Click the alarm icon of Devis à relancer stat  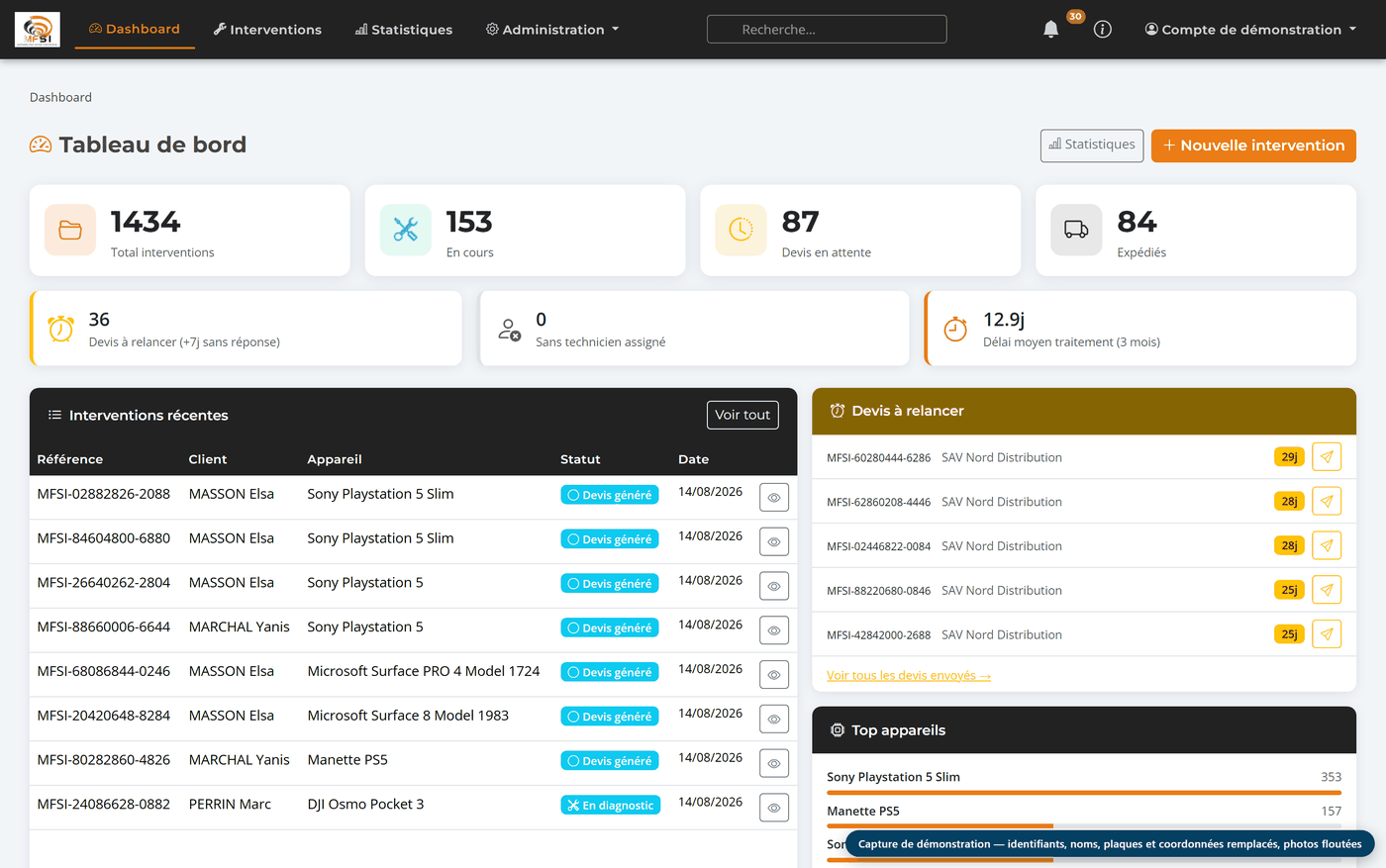click(61, 329)
